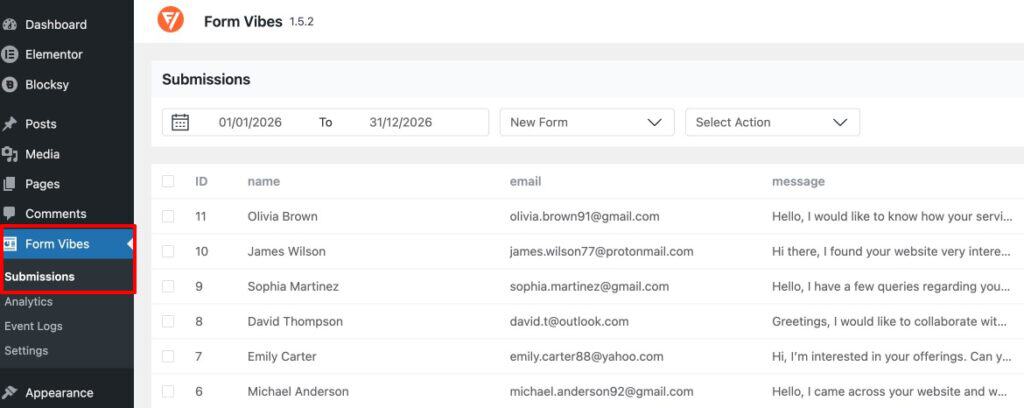
Task: Click the Media sidebar icon
Action: click(x=9, y=154)
